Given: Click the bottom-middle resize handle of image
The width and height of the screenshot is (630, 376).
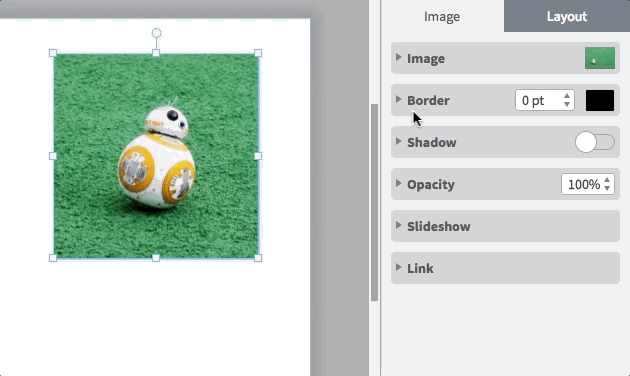Looking at the screenshot, I should pos(156,258).
